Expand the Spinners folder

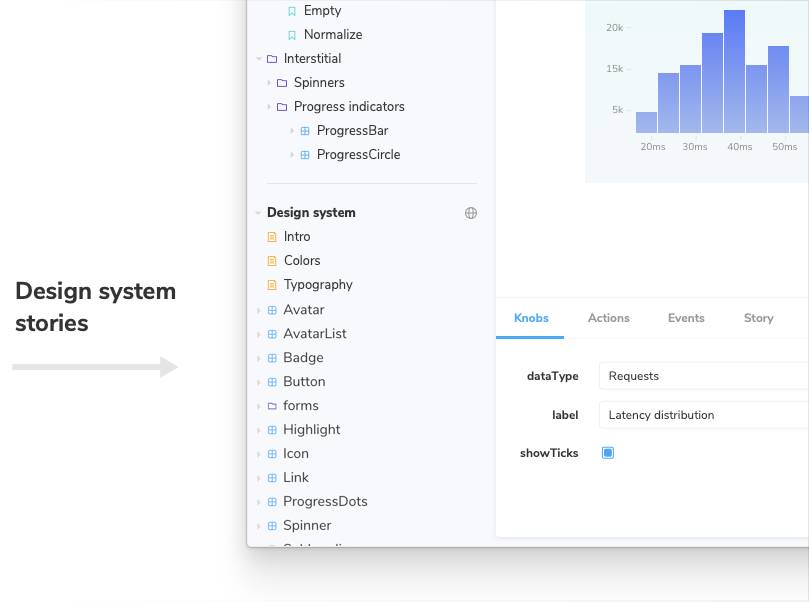click(x=268, y=82)
